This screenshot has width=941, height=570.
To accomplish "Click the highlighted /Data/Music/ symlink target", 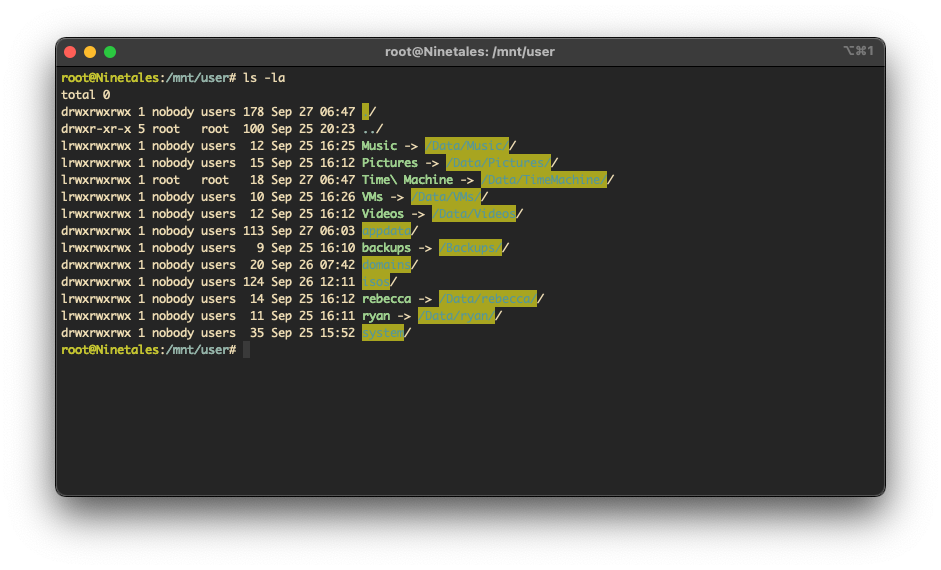I will (466, 146).
